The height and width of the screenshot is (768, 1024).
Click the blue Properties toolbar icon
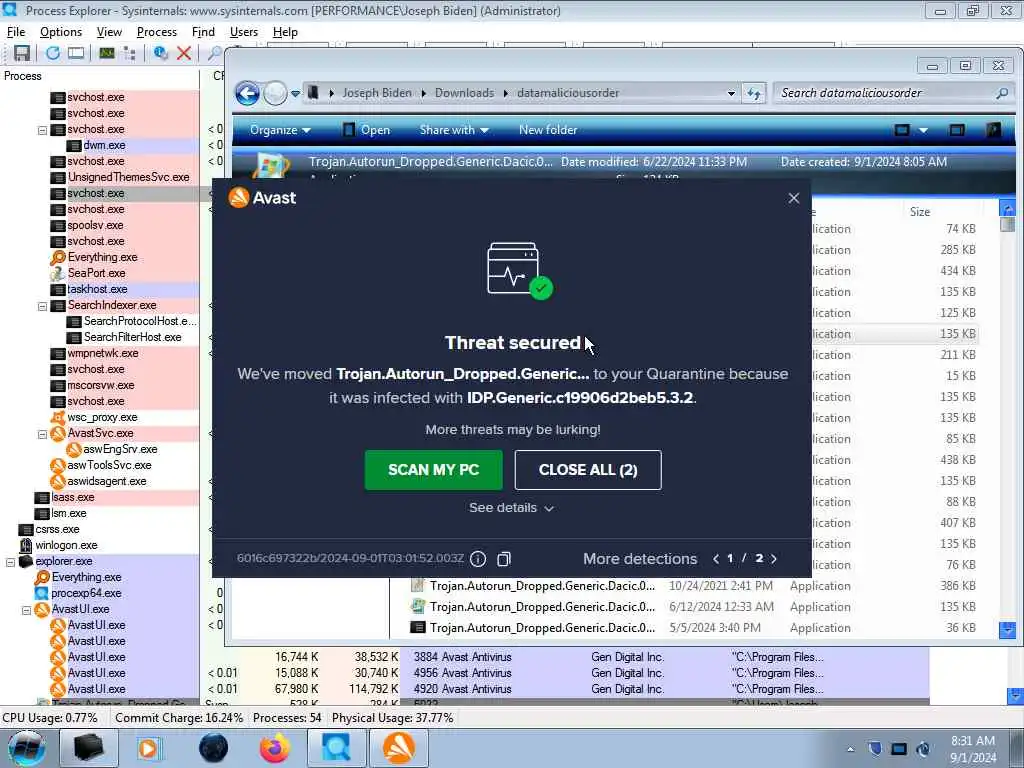[x=160, y=54]
